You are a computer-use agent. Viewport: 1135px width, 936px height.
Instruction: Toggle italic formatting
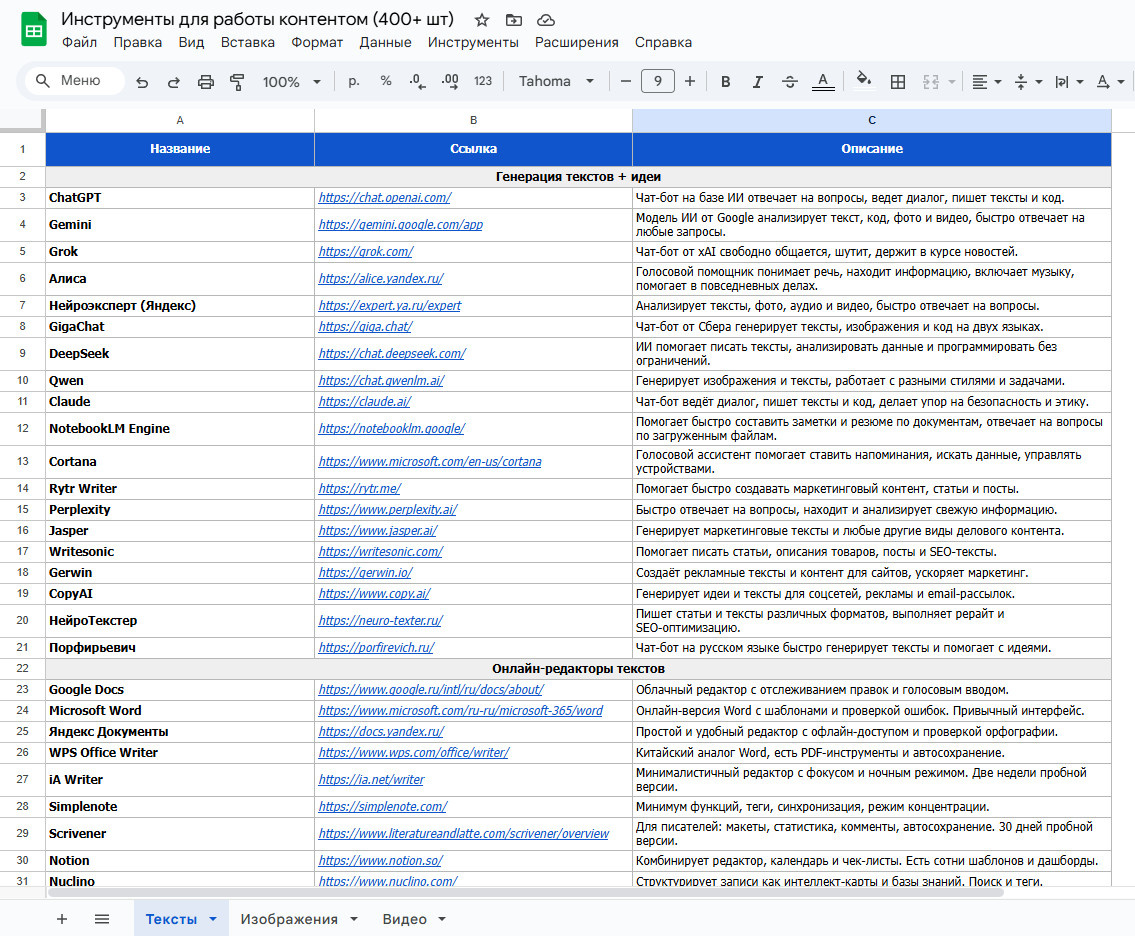(x=757, y=82)
